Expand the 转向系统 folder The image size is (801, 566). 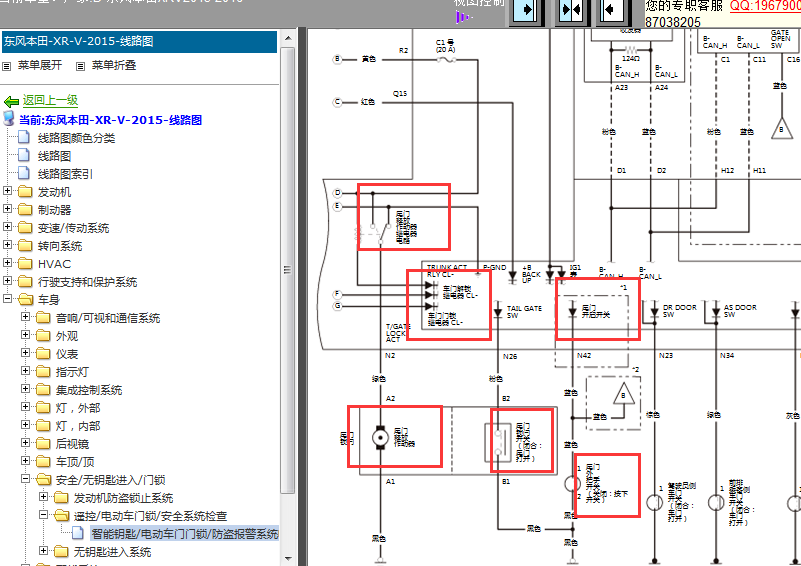click(x=7, y=245)
